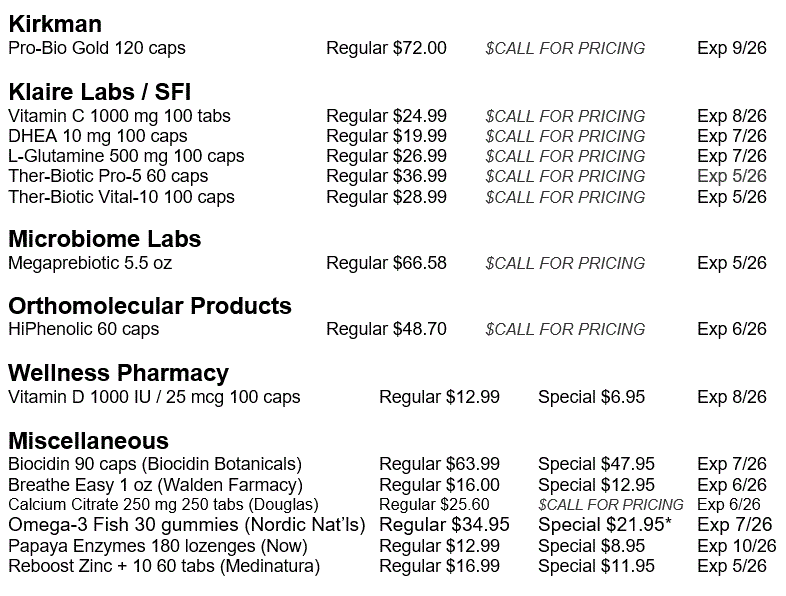Click the Miscellaneous section heading
The height and width of the screenshot is (596, 786).
tap(88, 441)
